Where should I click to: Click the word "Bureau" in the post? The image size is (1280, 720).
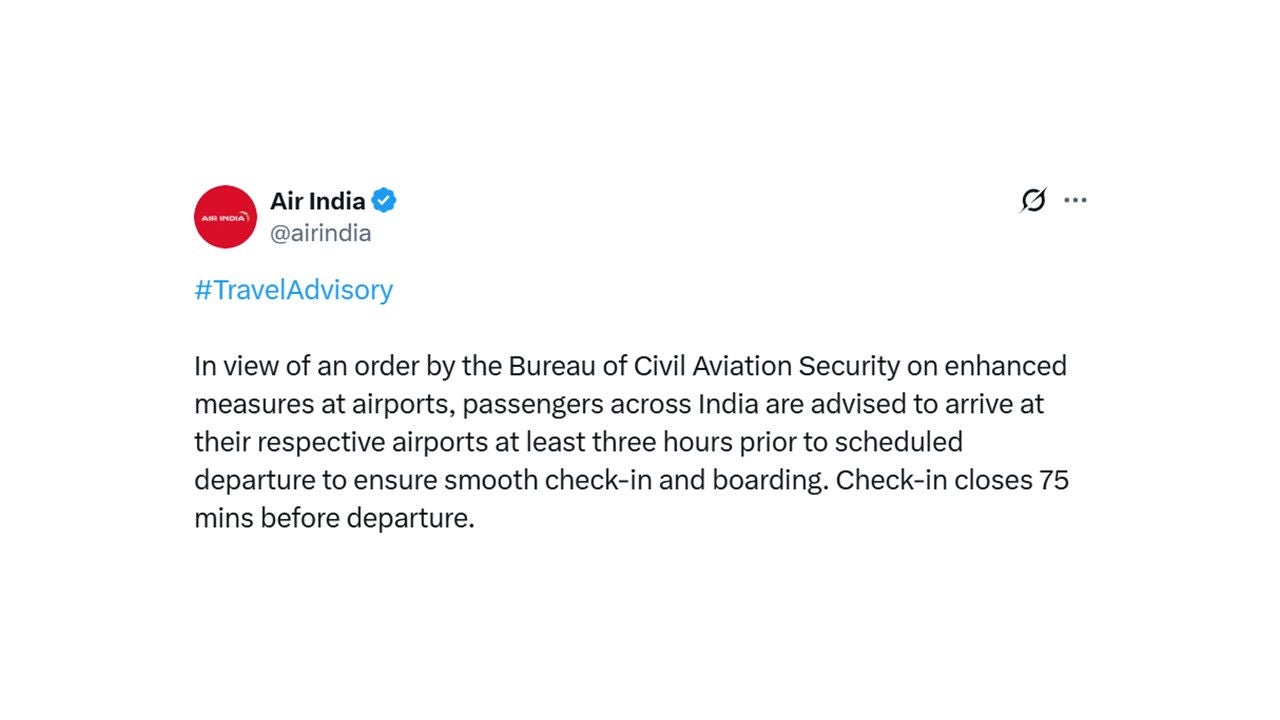pyautogui.click(x=551, y=366)
